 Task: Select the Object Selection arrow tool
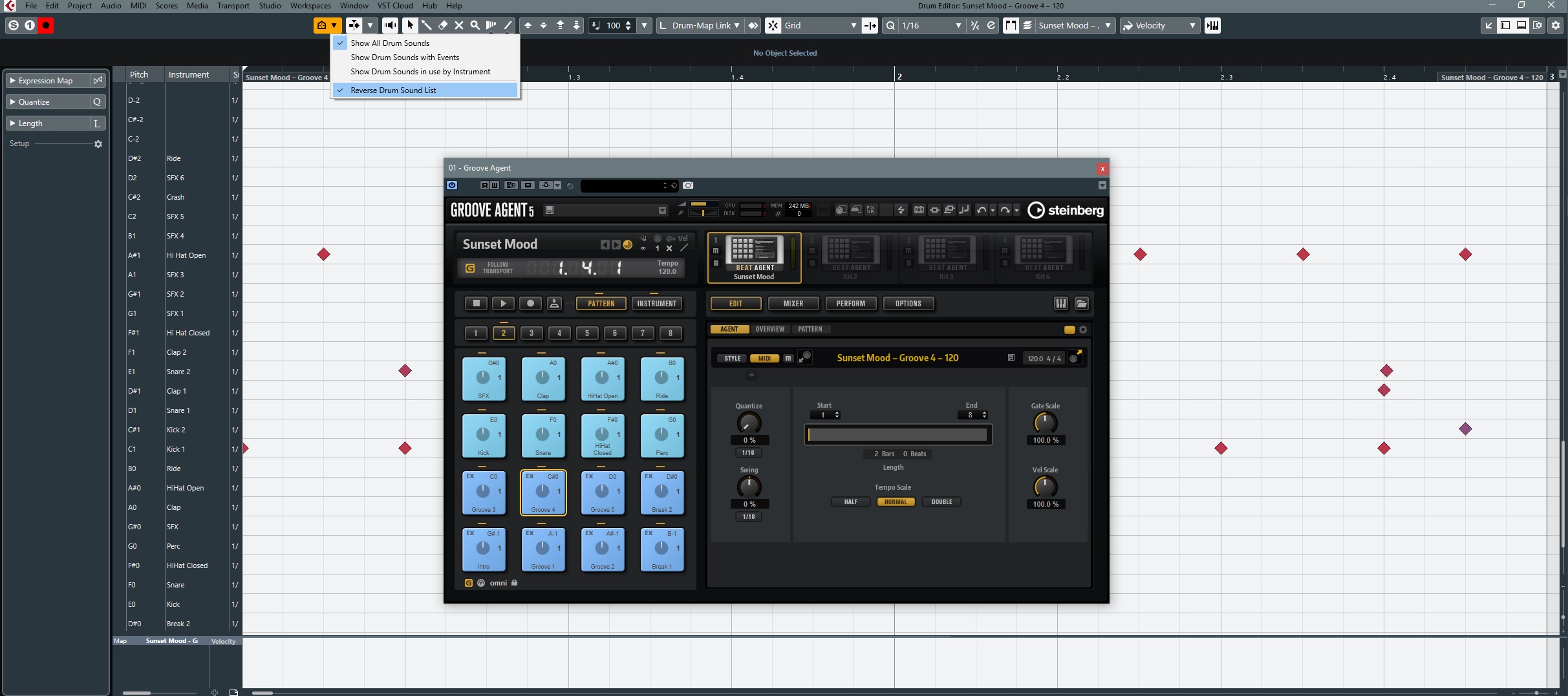point(410,25)
